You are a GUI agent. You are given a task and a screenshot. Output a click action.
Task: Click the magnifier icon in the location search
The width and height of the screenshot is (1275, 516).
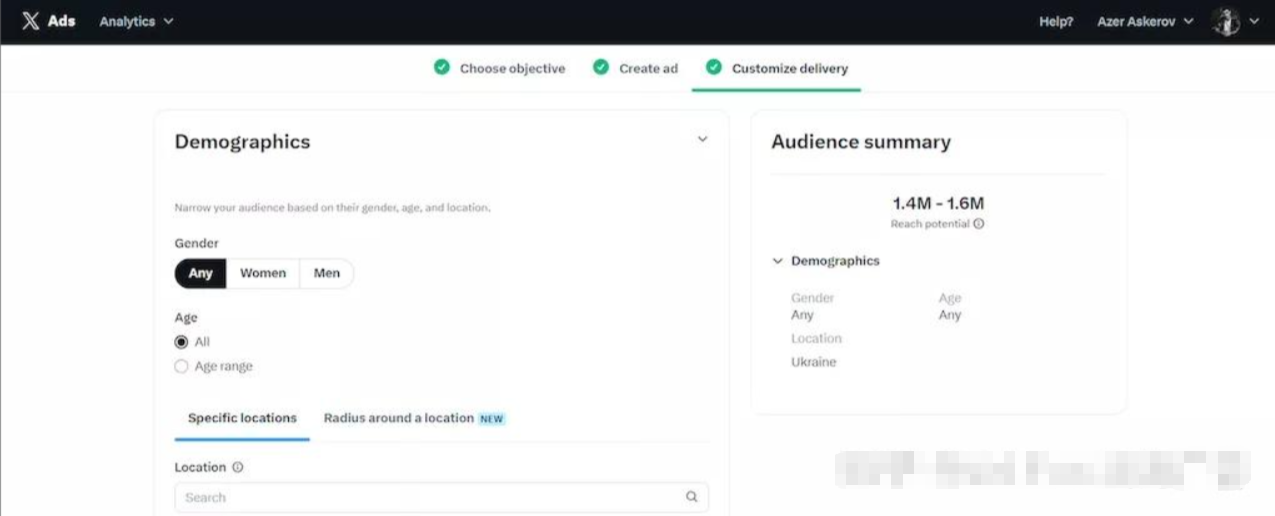coord(691,497)
